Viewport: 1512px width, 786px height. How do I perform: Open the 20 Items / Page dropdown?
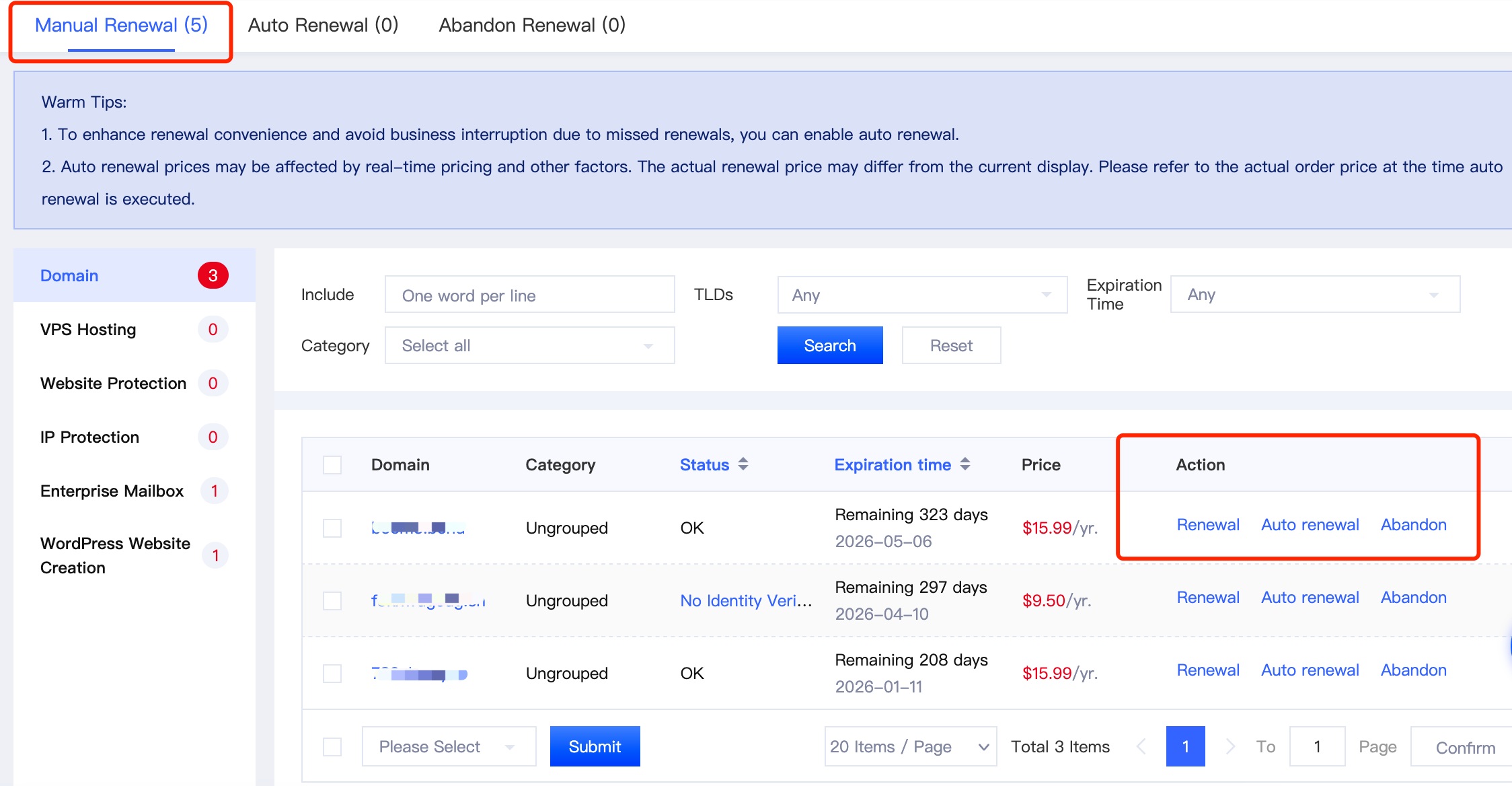(x=910, y=746)
